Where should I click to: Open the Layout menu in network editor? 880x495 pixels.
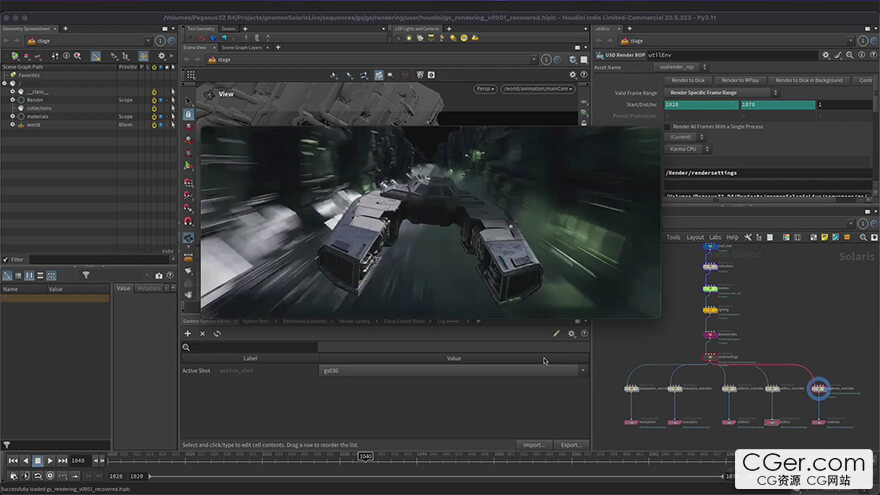click(695, 237)
